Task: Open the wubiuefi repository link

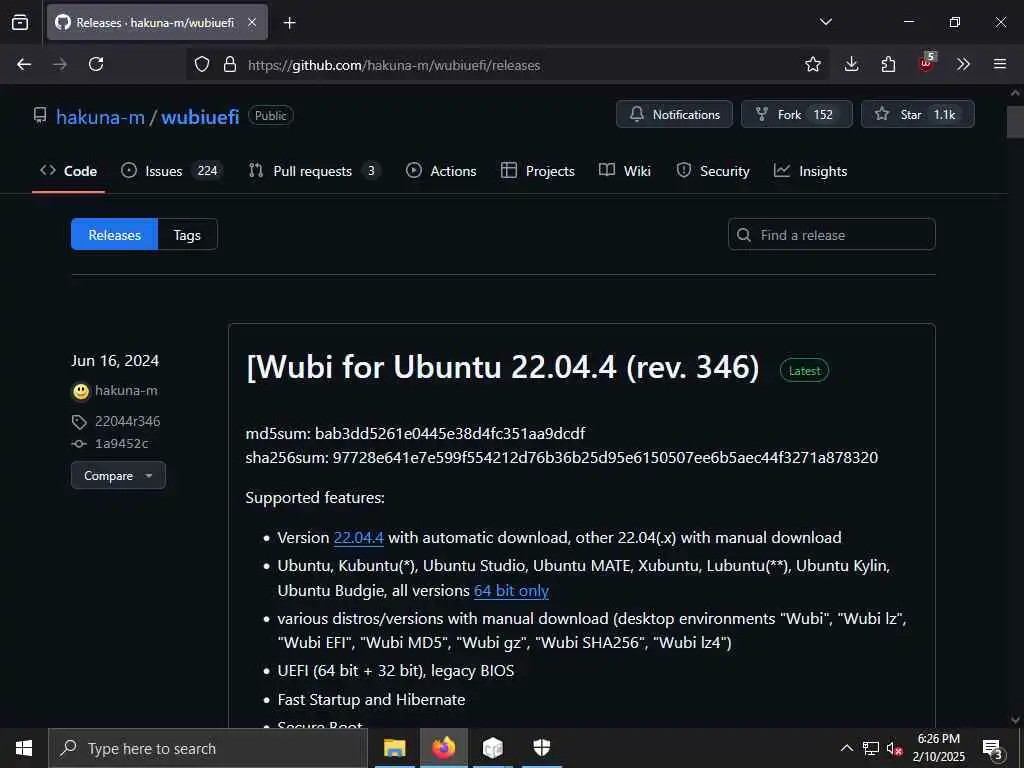Action: [200, 117]
